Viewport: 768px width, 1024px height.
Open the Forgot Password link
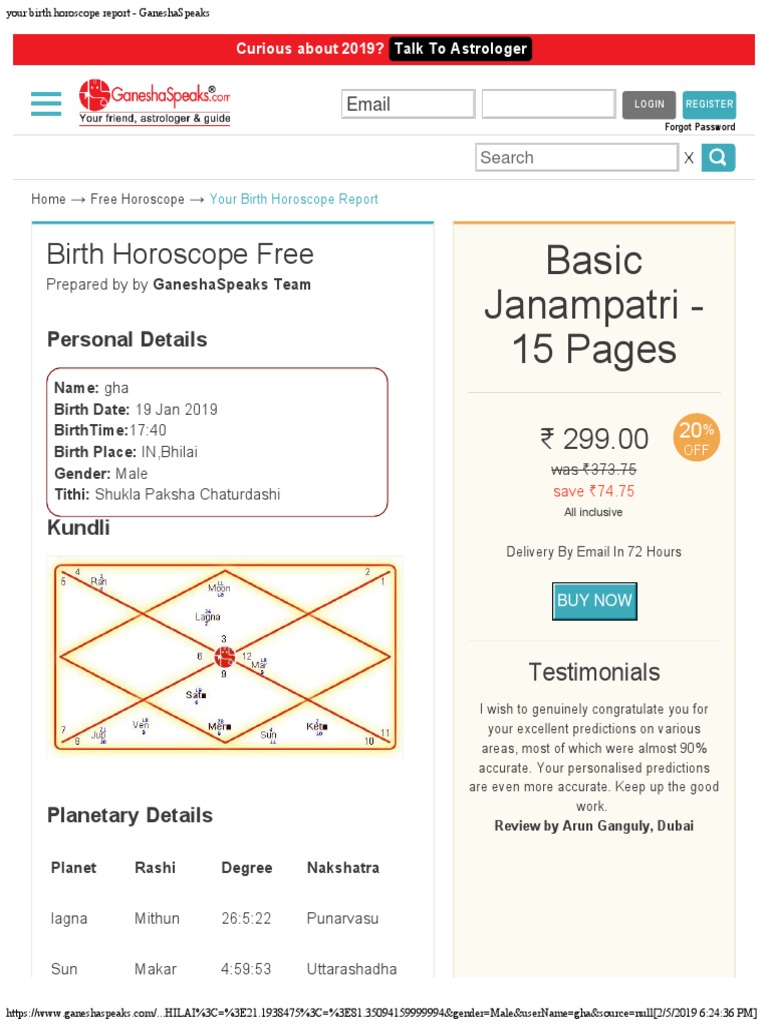click(700, 127)
